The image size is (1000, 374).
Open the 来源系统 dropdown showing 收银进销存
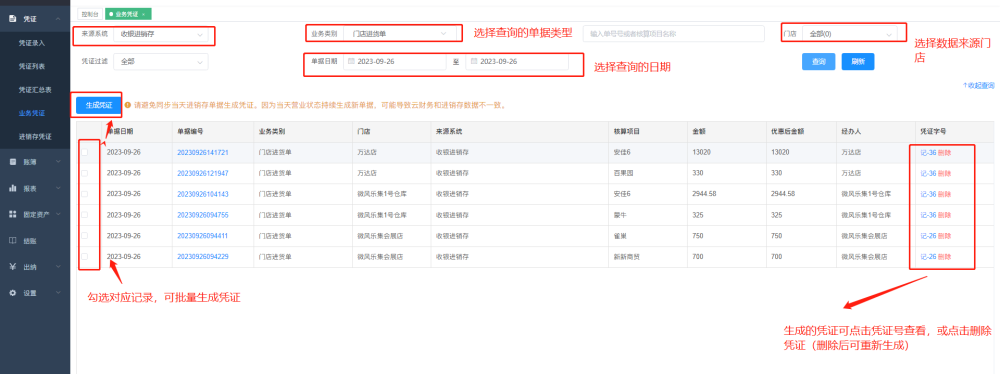pos(161,34)
